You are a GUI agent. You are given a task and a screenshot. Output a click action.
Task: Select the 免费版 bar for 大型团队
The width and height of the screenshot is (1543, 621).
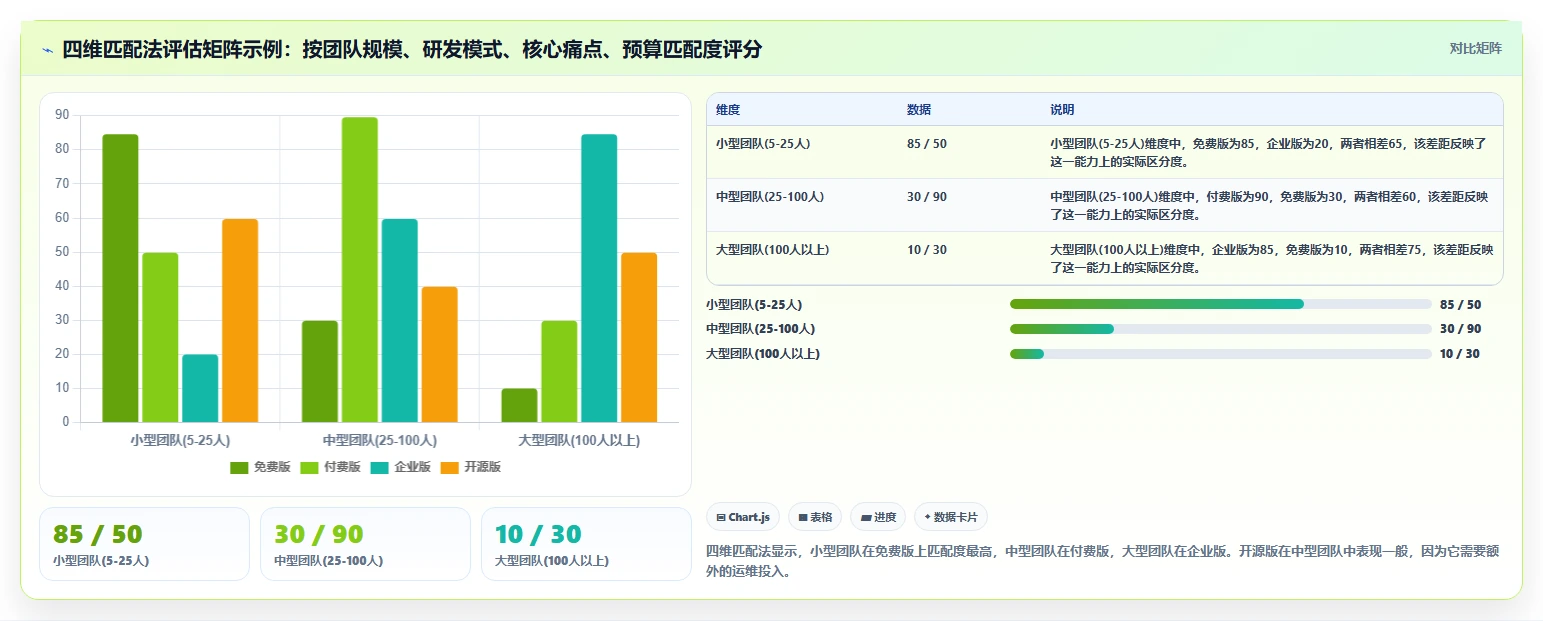(519, 405)
